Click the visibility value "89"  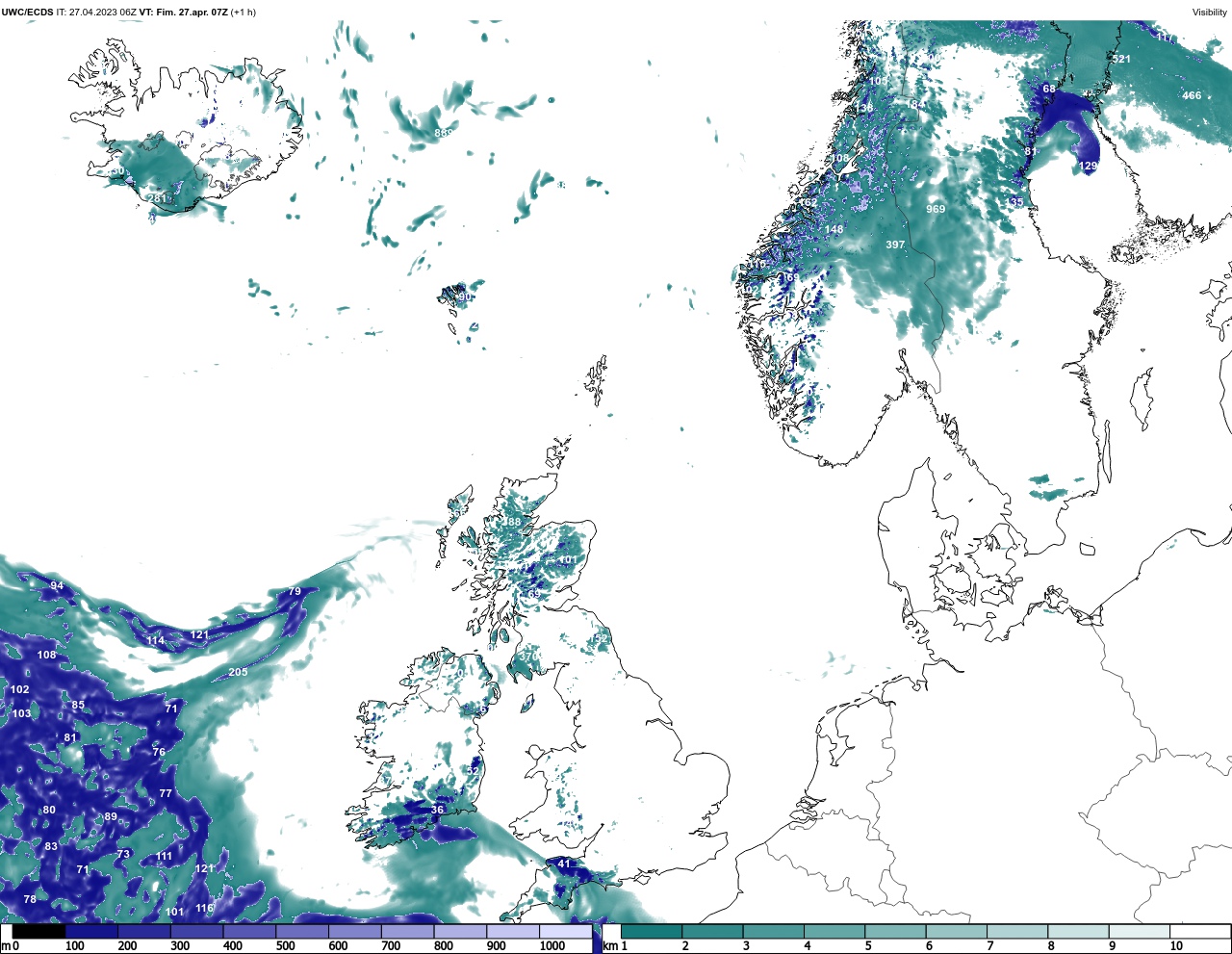[111, 817]
